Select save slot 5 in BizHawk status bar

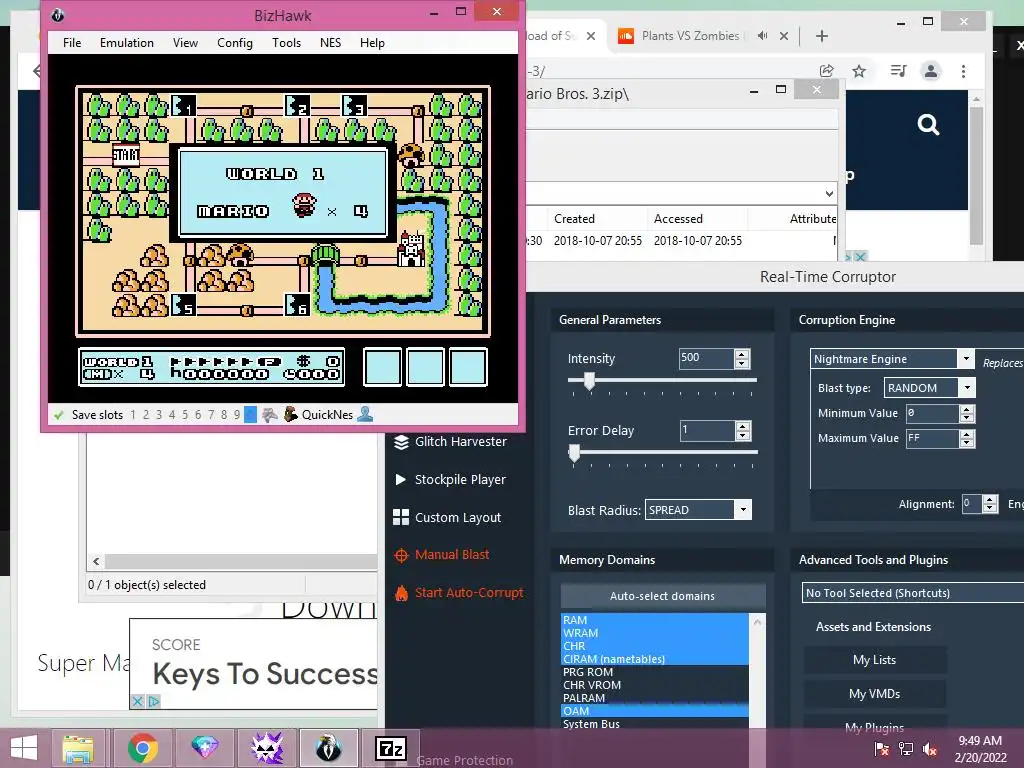pos(185,415)
